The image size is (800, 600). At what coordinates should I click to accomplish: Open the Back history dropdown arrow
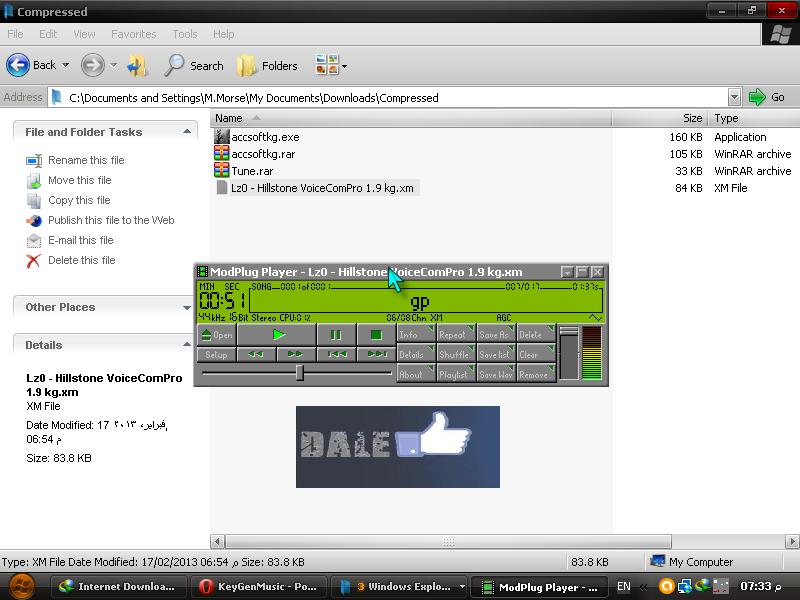pos(65,65)
